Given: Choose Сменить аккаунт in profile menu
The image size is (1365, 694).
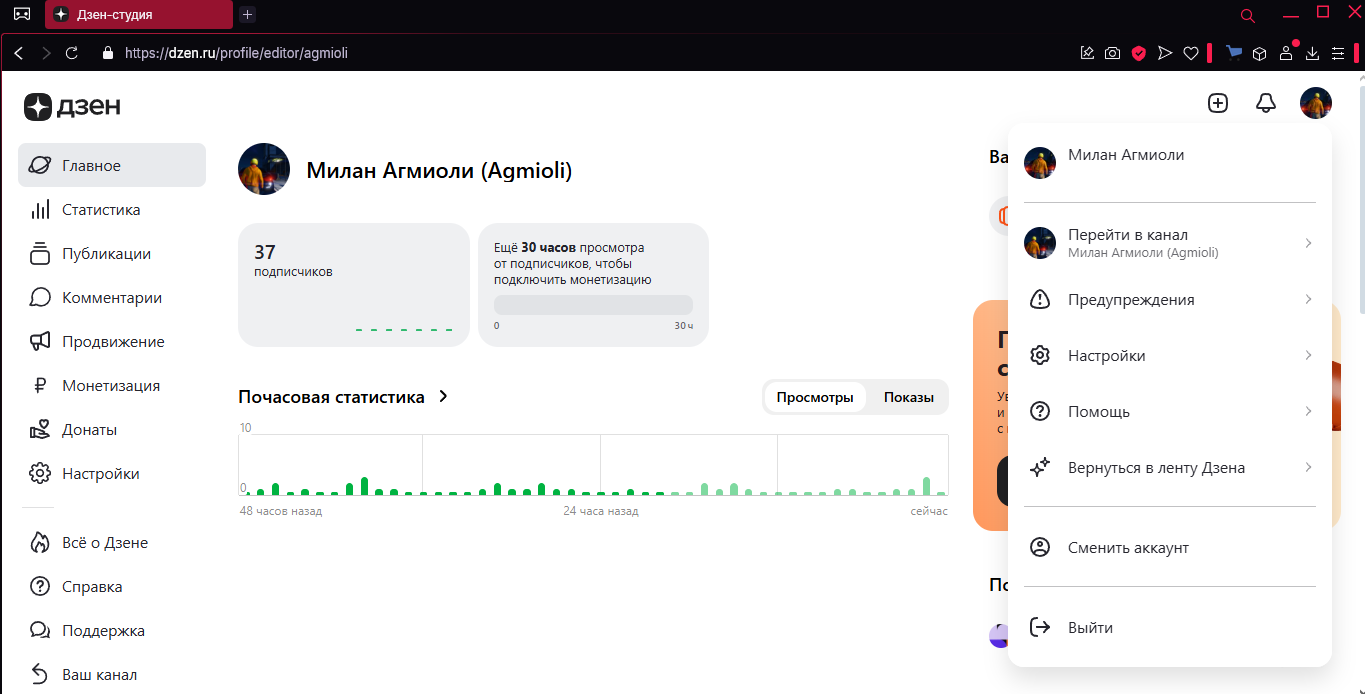Looking at the screenshot, I should [1170, 547].
